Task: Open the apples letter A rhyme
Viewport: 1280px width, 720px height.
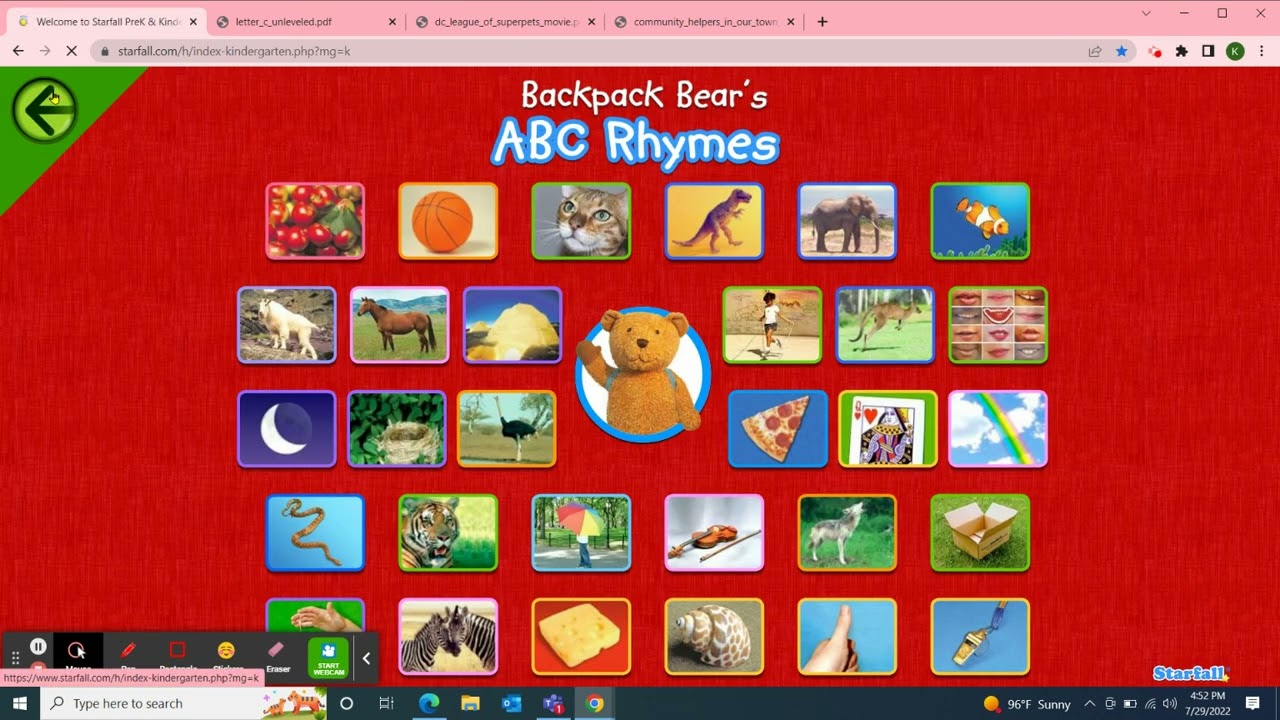Action: pos(315,221)
